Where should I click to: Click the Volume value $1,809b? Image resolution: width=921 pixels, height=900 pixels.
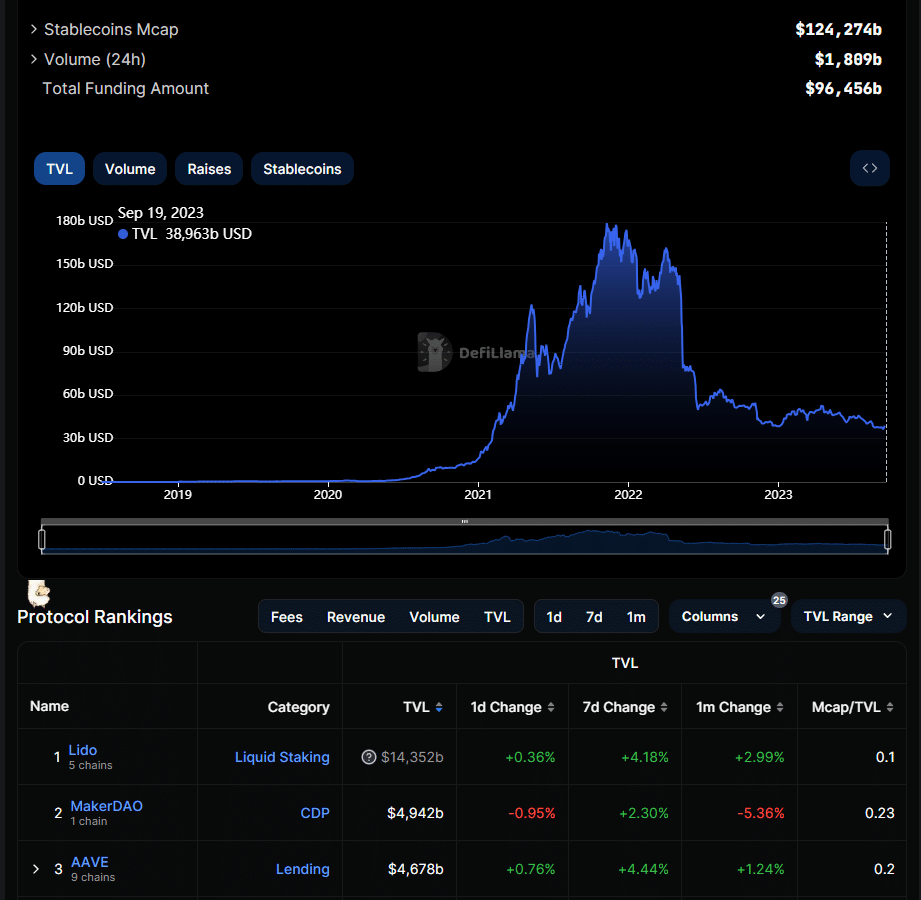[x=848, y=59]
